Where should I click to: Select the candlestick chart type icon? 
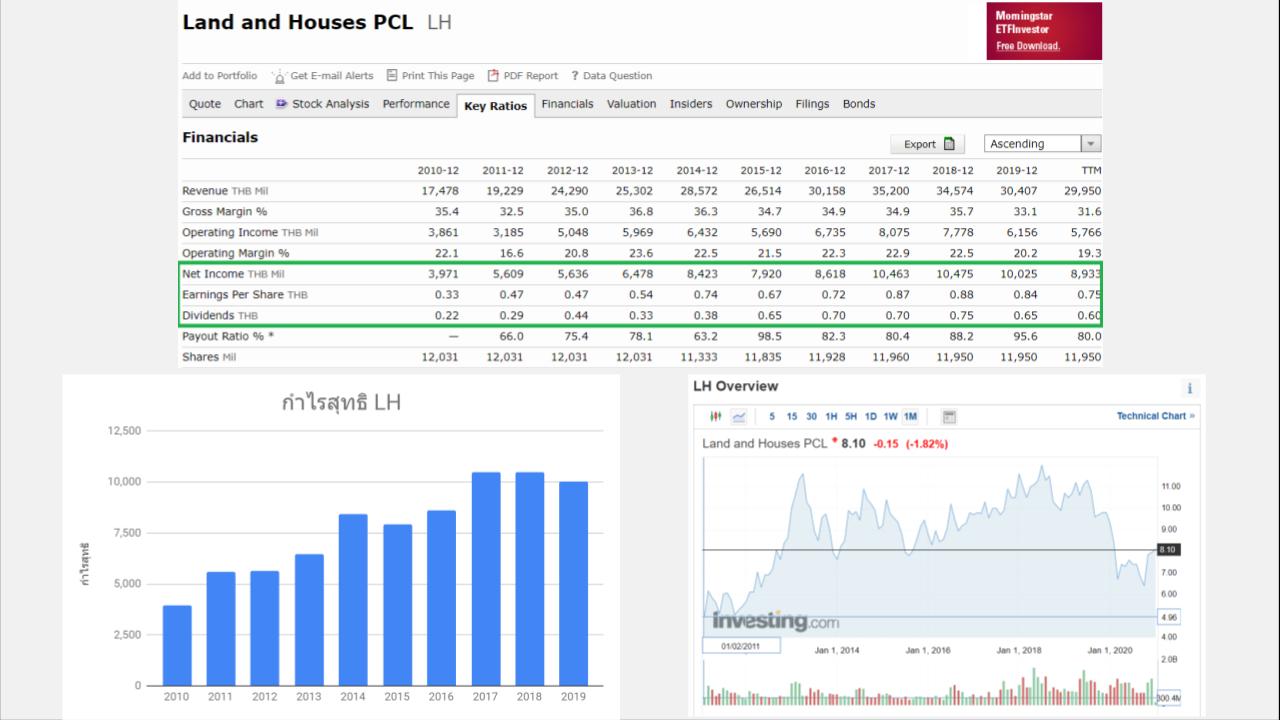click(715, 416)
